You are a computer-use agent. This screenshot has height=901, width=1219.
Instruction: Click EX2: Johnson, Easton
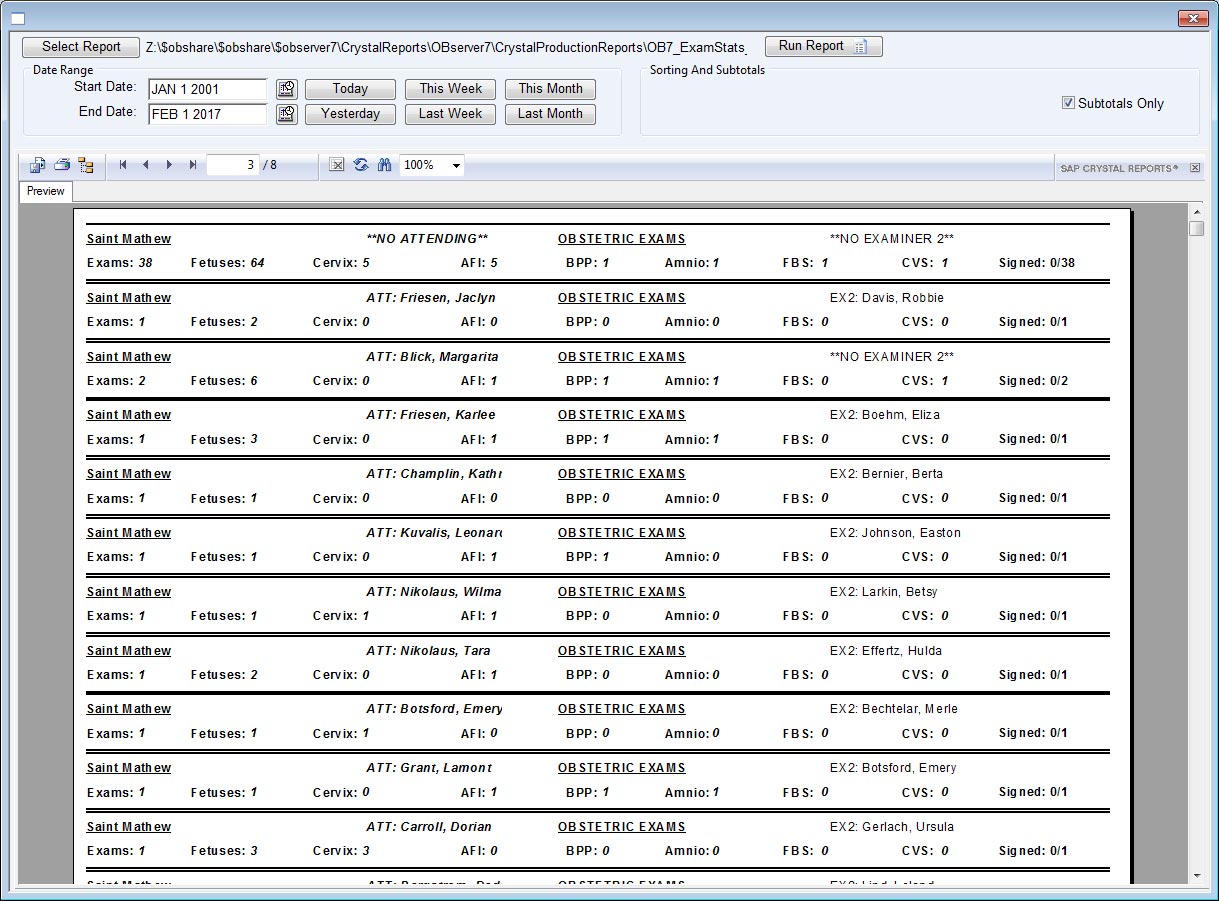tap(895, 533)
